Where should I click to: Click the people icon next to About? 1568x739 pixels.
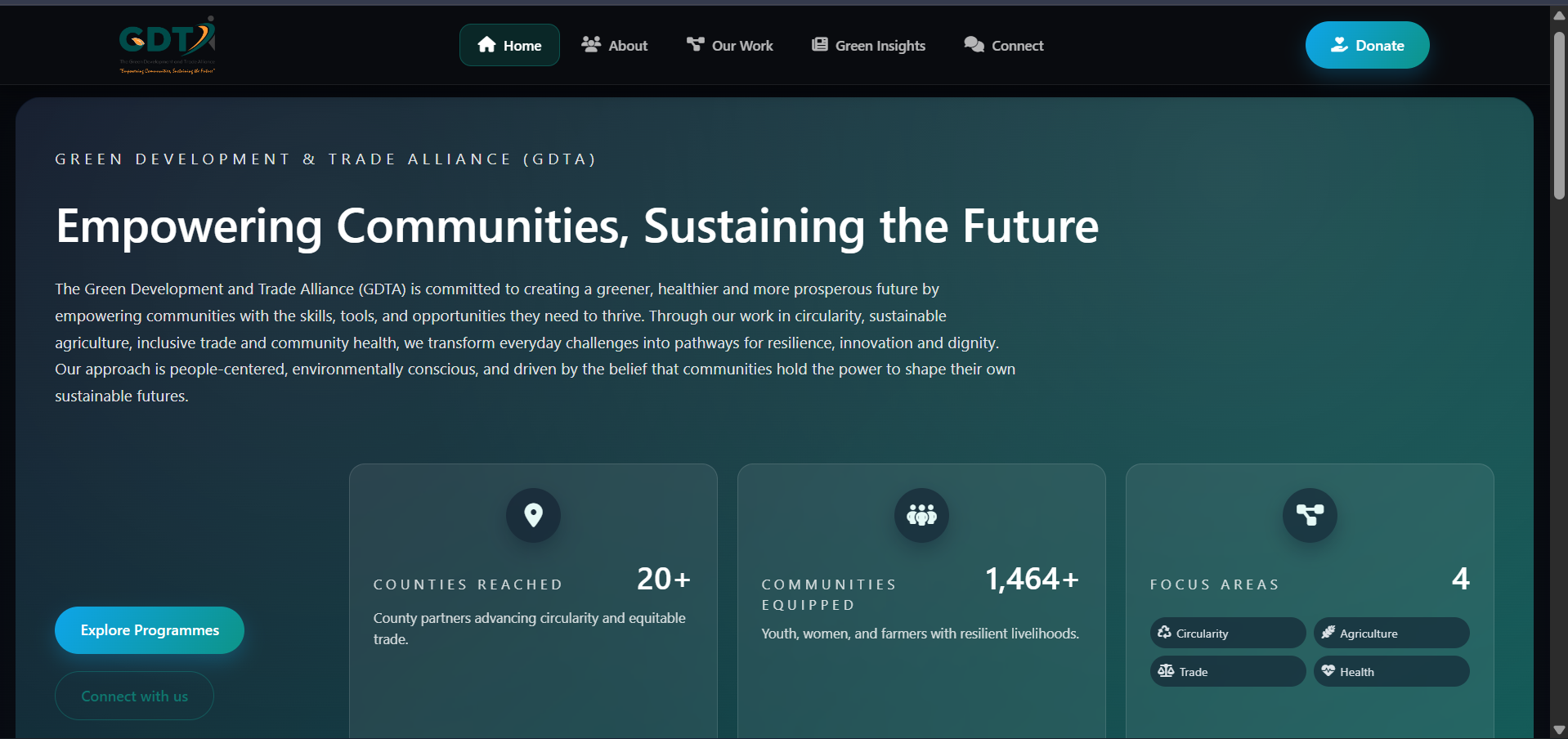tap(590, 45)
